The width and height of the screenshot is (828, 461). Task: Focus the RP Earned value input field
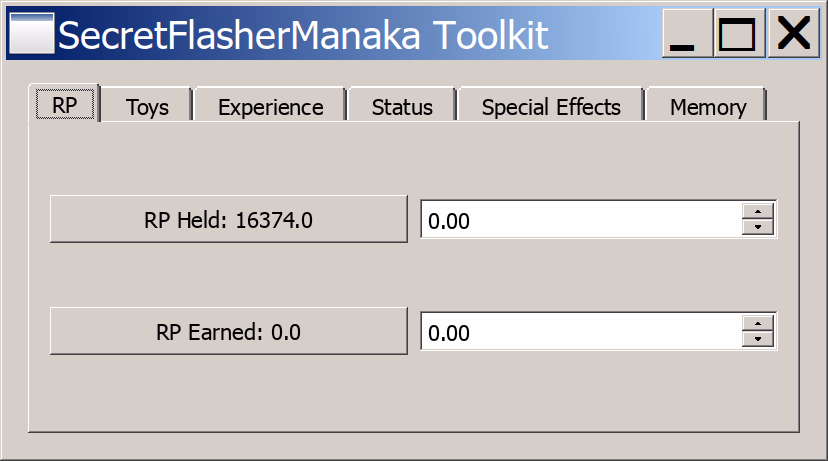(x=581, y=331)
